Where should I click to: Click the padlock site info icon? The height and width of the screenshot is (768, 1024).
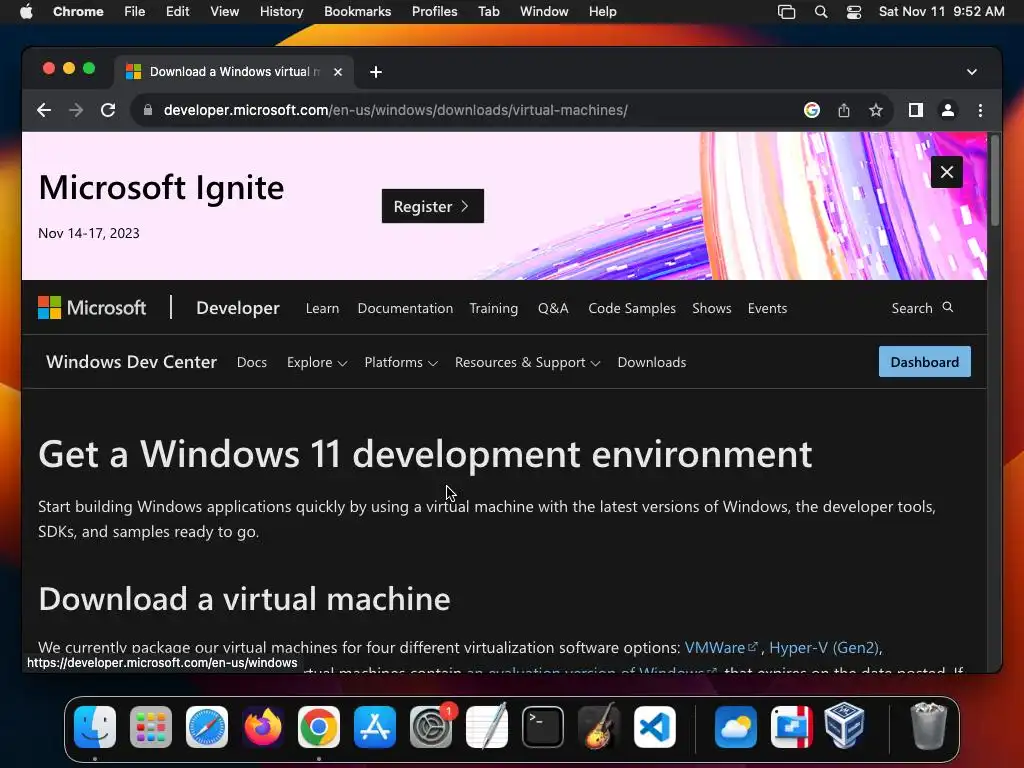(148, 110)
